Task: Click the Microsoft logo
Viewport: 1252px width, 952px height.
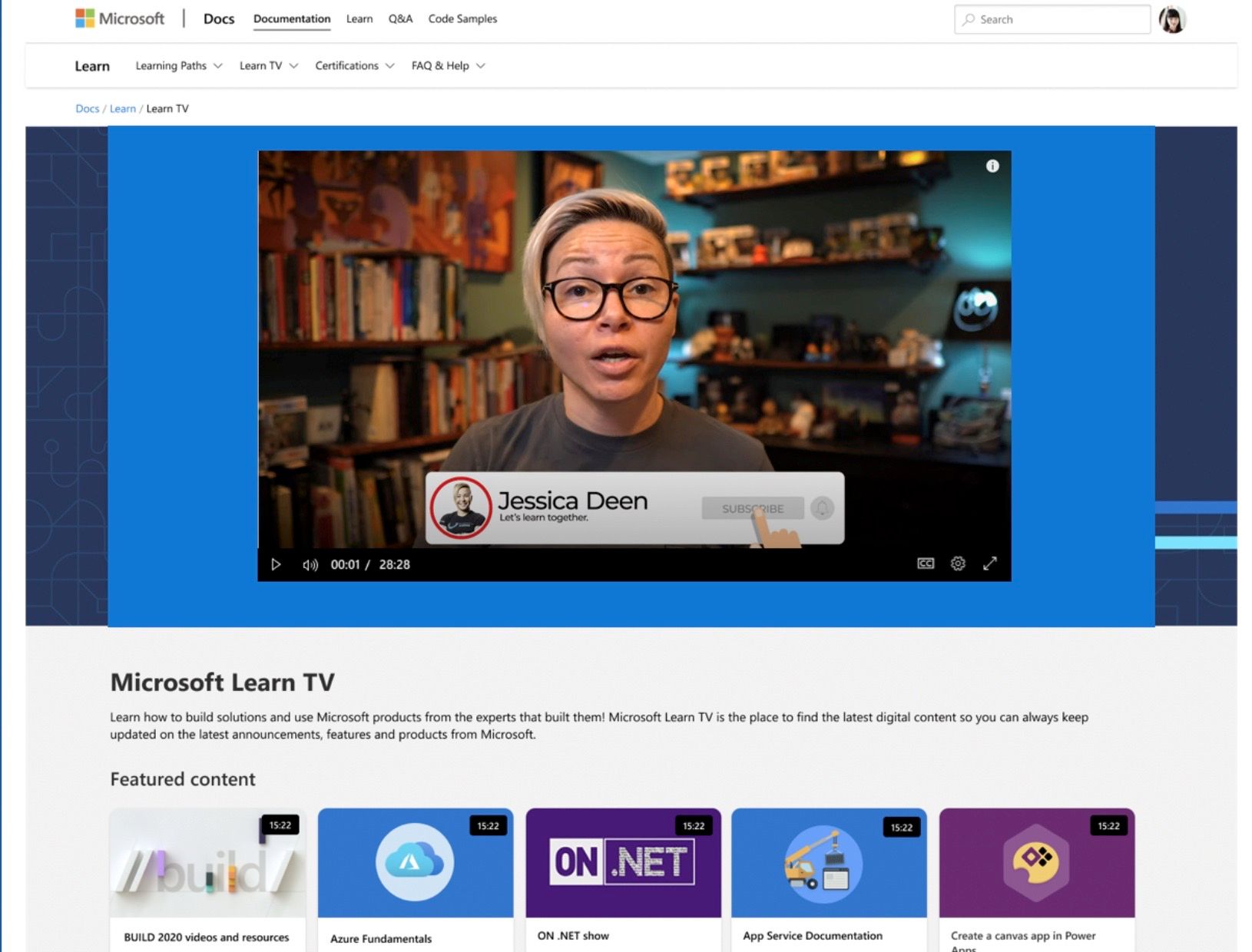Action: click(x=120, y=18)
